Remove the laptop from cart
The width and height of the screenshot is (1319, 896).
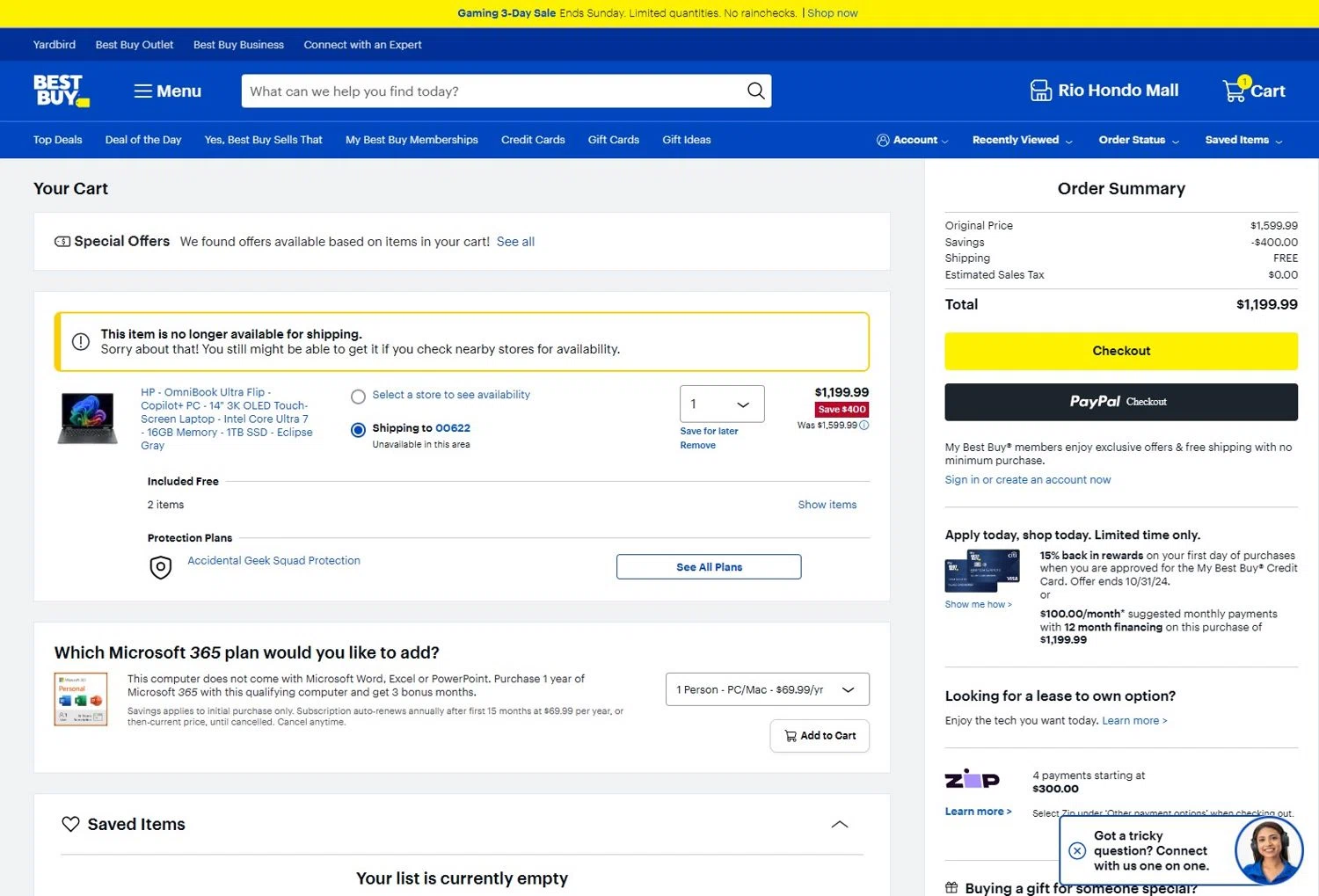pyautogui.click(x=697, y=445)
